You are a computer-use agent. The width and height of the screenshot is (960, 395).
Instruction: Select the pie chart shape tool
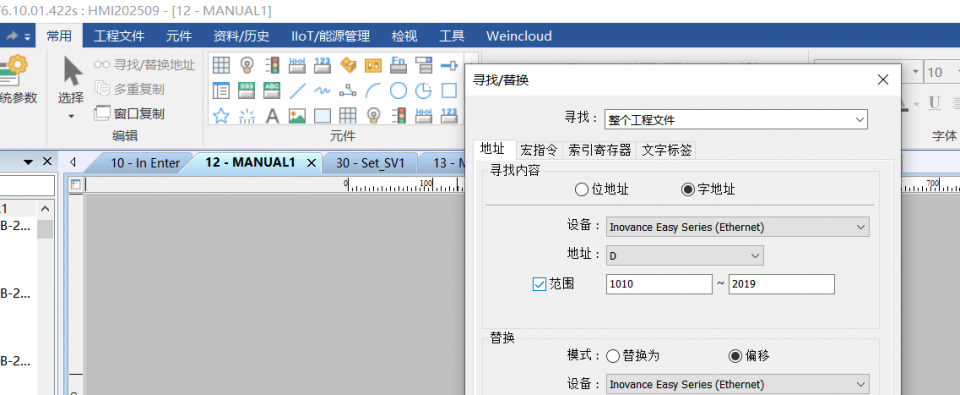coord(424,91)
